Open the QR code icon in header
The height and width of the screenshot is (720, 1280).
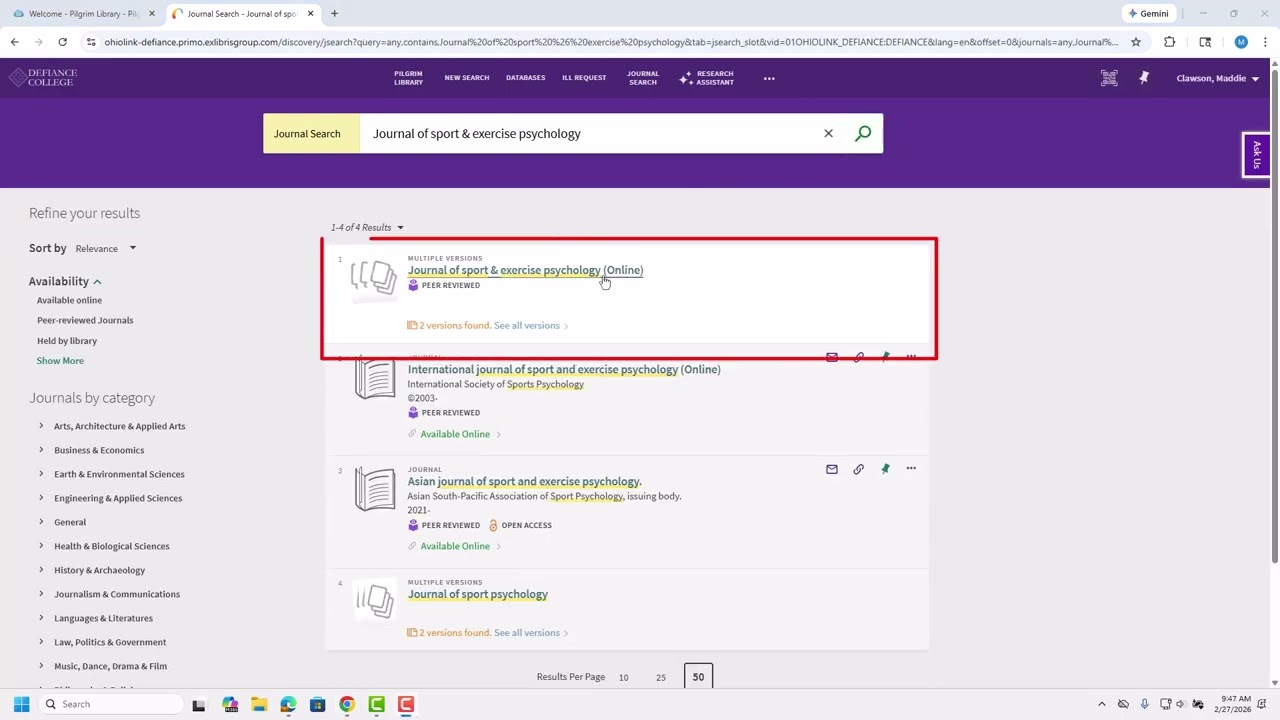(1109, 78)
